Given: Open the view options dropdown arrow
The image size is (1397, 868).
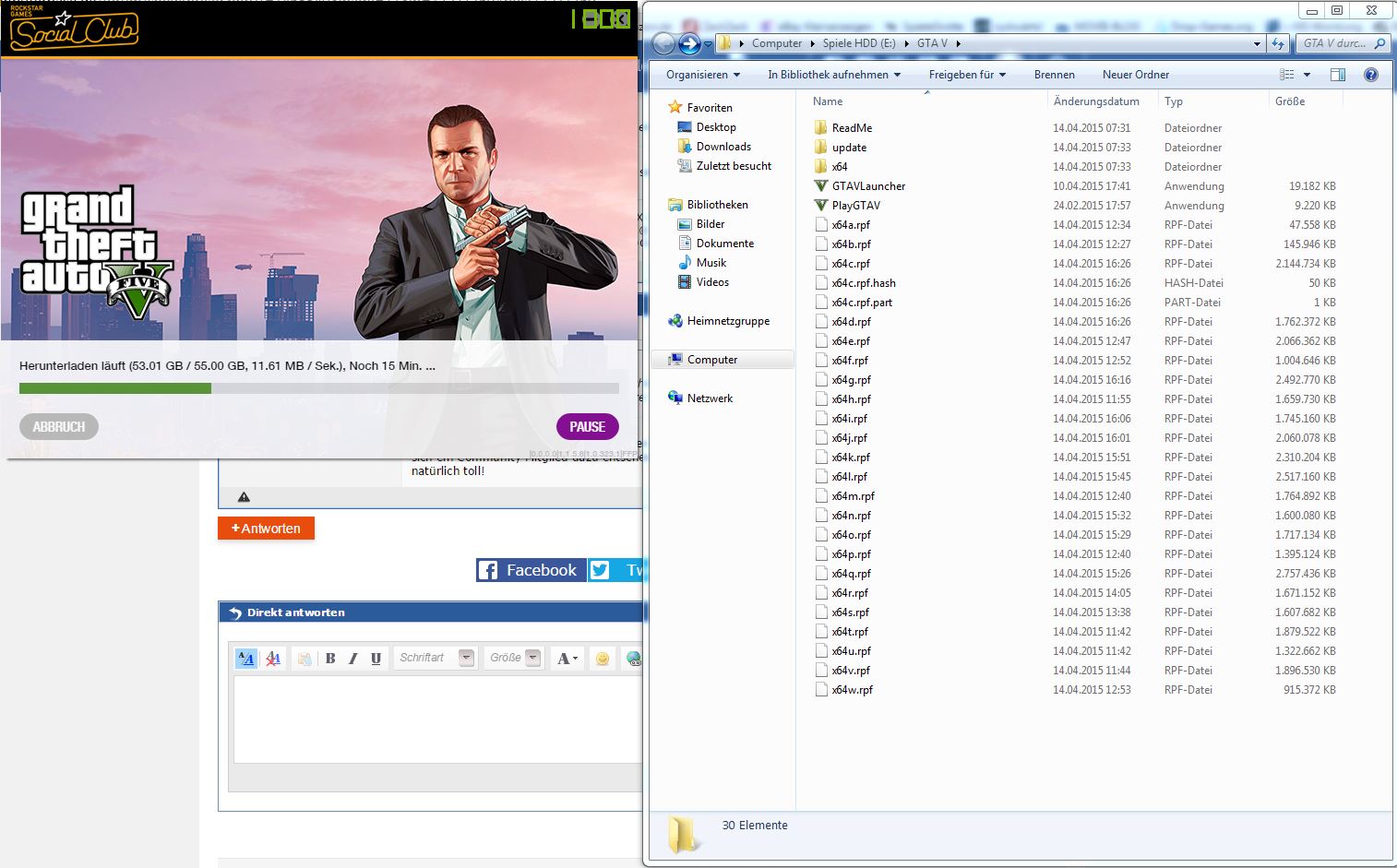Looking at the screenshot, I should pyautogui.click(x=1307, y=75).
